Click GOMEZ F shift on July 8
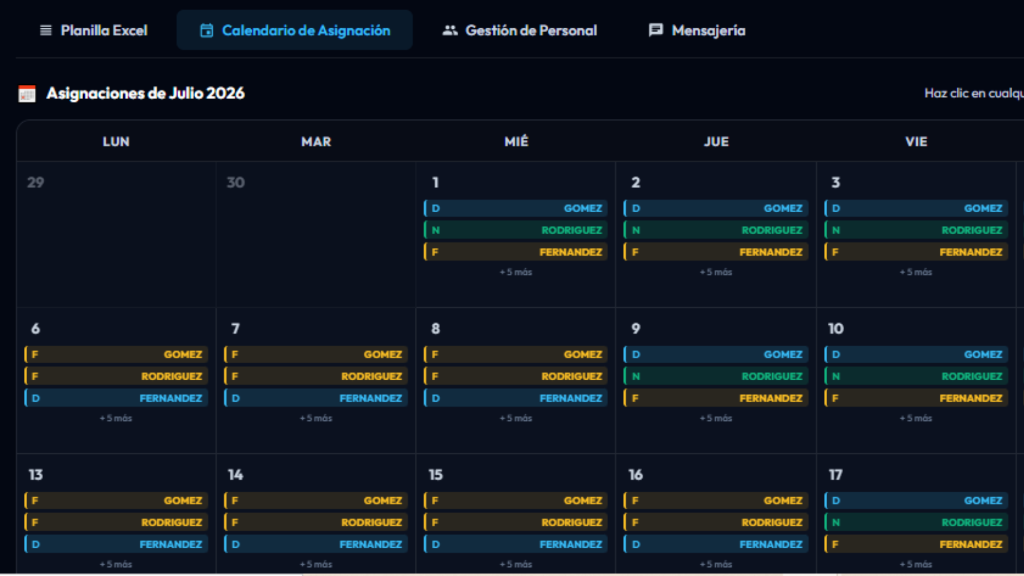1024x576 pixels. point(516,355)
